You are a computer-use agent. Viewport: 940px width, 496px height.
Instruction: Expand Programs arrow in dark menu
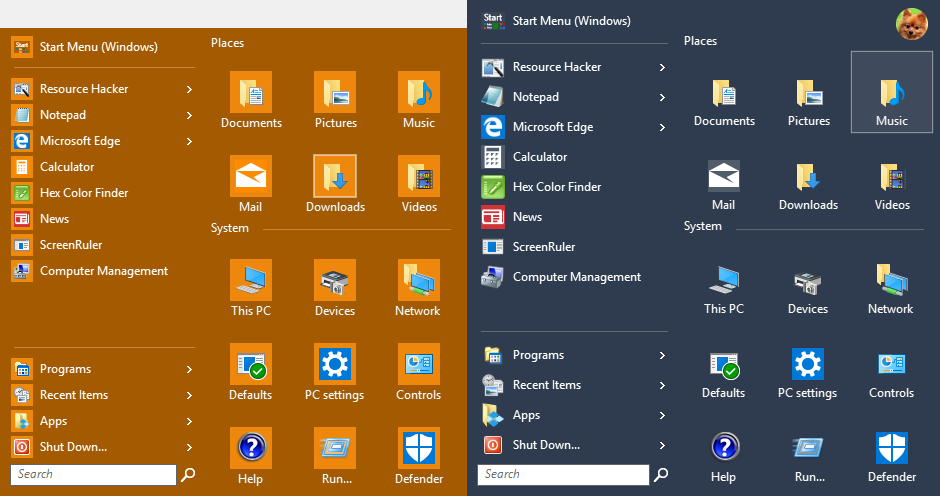(662, 356)
